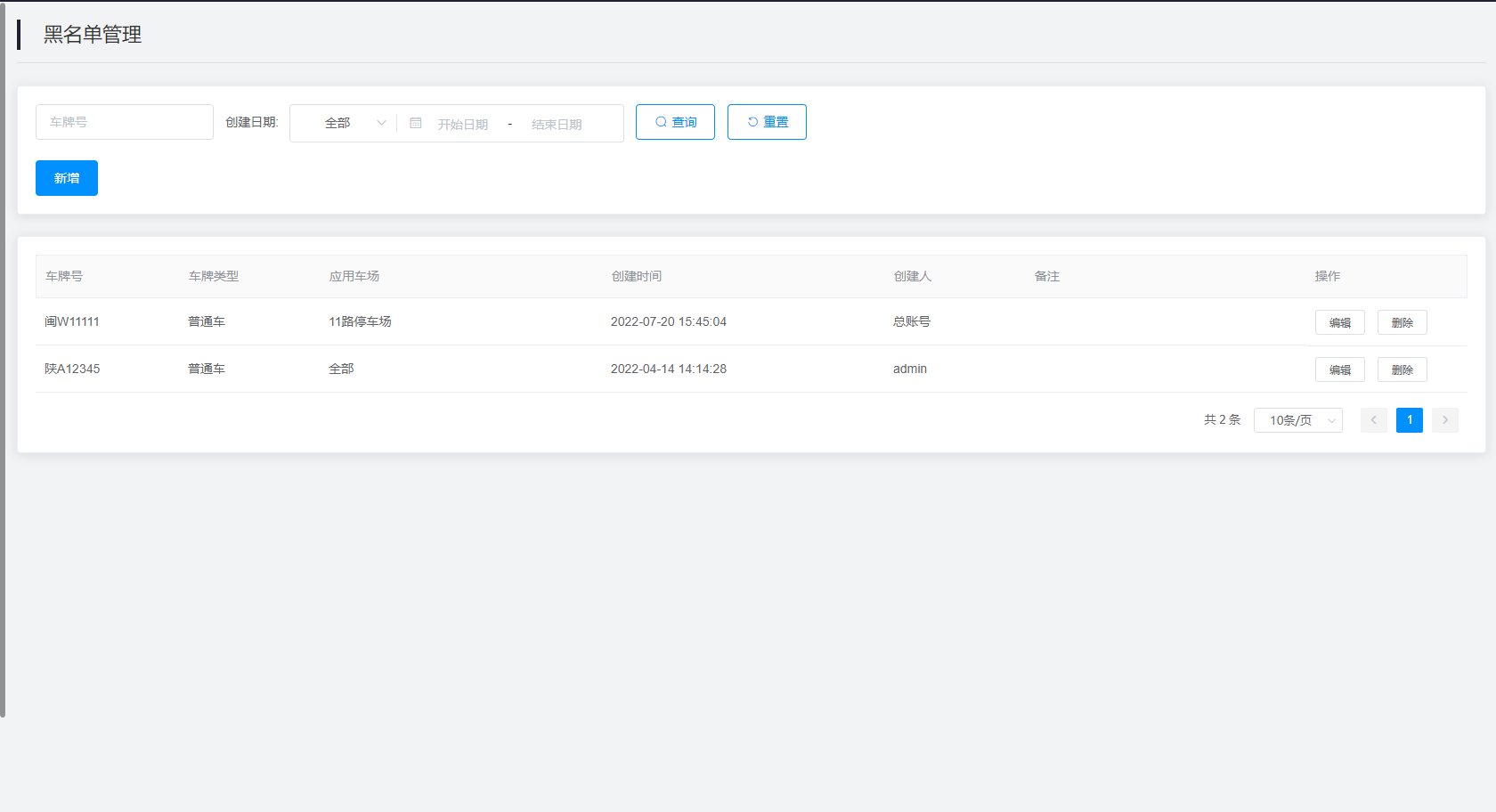Viewport: 1496px width, 812px height.
Task: Open the 创建日期 全部 dropdown
Action: pyautogui.click(x=343, y=123)
